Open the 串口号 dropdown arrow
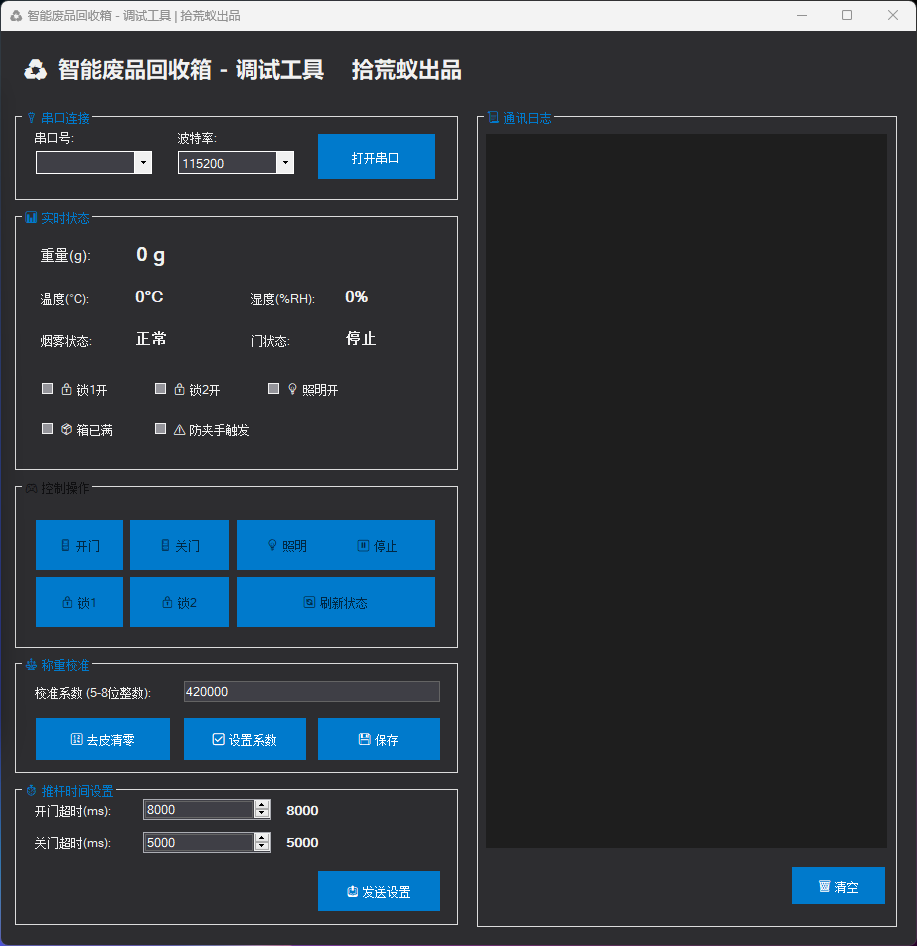This screenshot has width=917, height=946. (x=143, y=162)
